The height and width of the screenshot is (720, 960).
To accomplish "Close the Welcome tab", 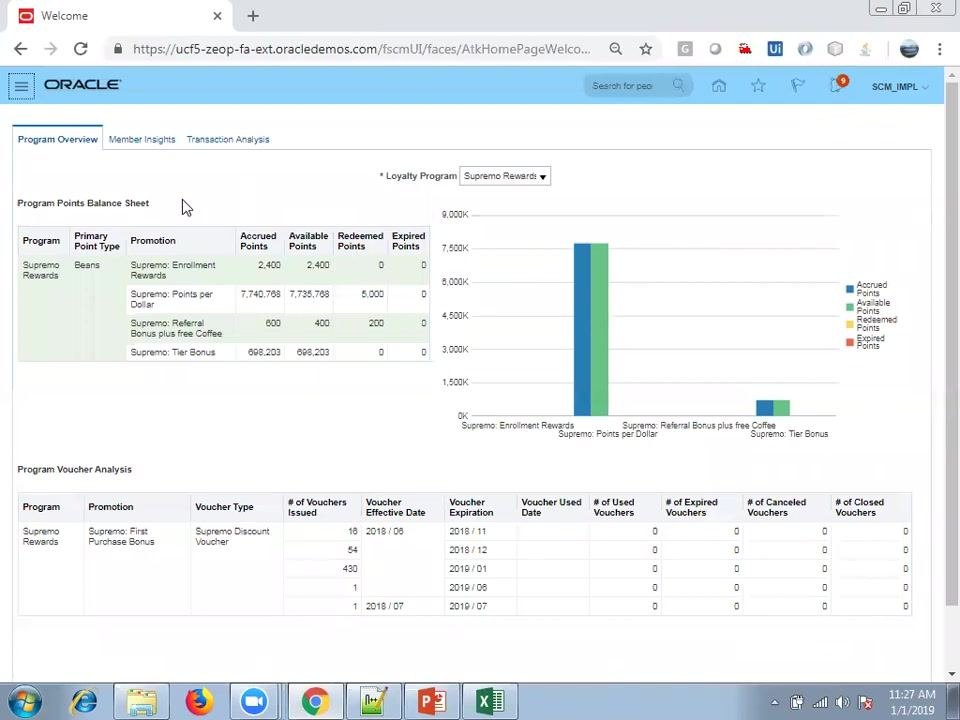I will 217,16.
